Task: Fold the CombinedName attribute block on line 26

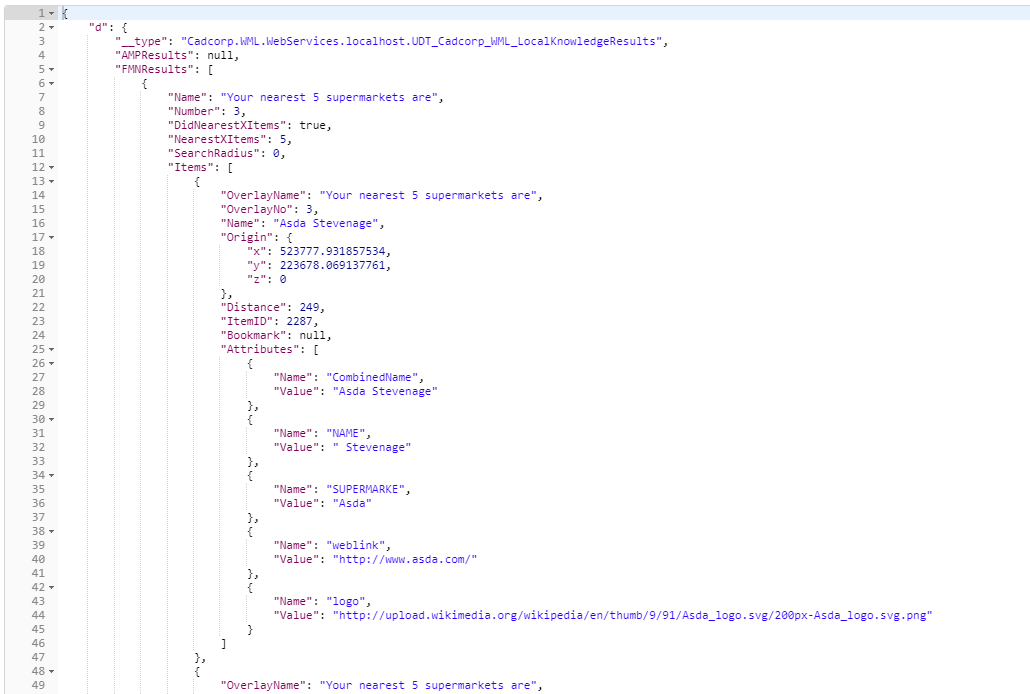Action: 52,363
